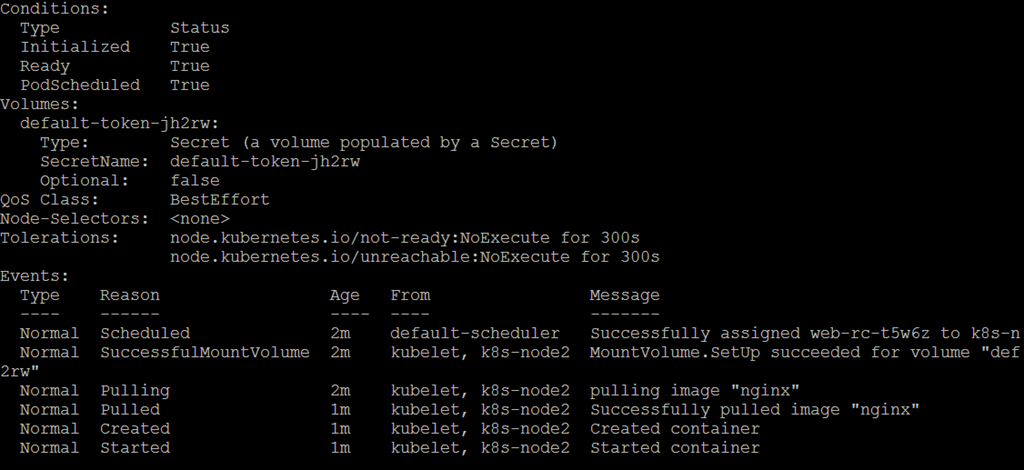This screenshot has height=470, width=1024.
Task: Click the 'PodScheduled' condition label
Action: point(80,86)
